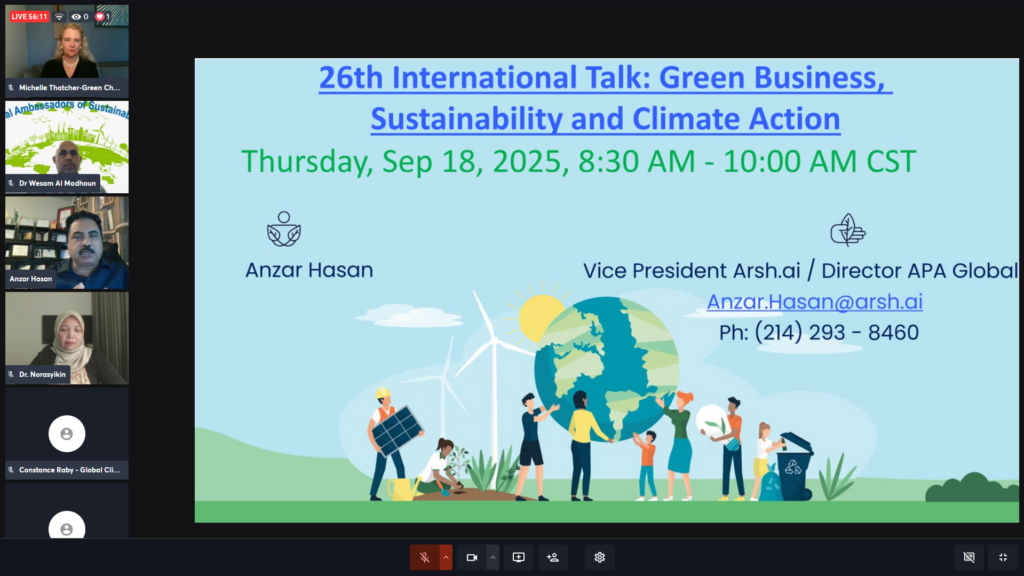1024x576 pixels.
Task: Open the settings gear
Action: (x=599, y=557)
